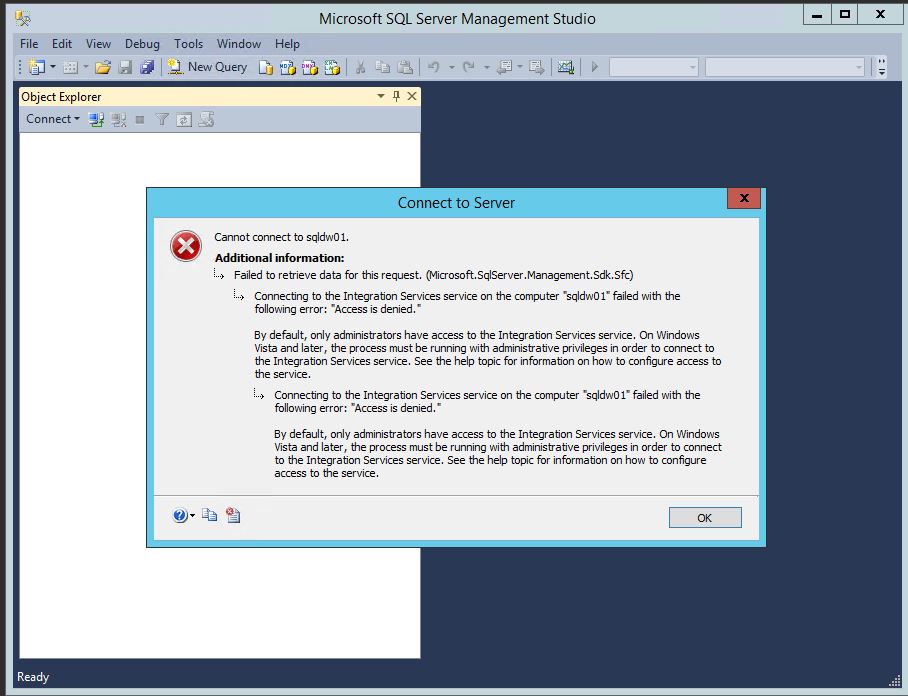Screen dimensions: 908x696
Task: Click the Redo arrow icon
Action: click(x=469, y=67)
